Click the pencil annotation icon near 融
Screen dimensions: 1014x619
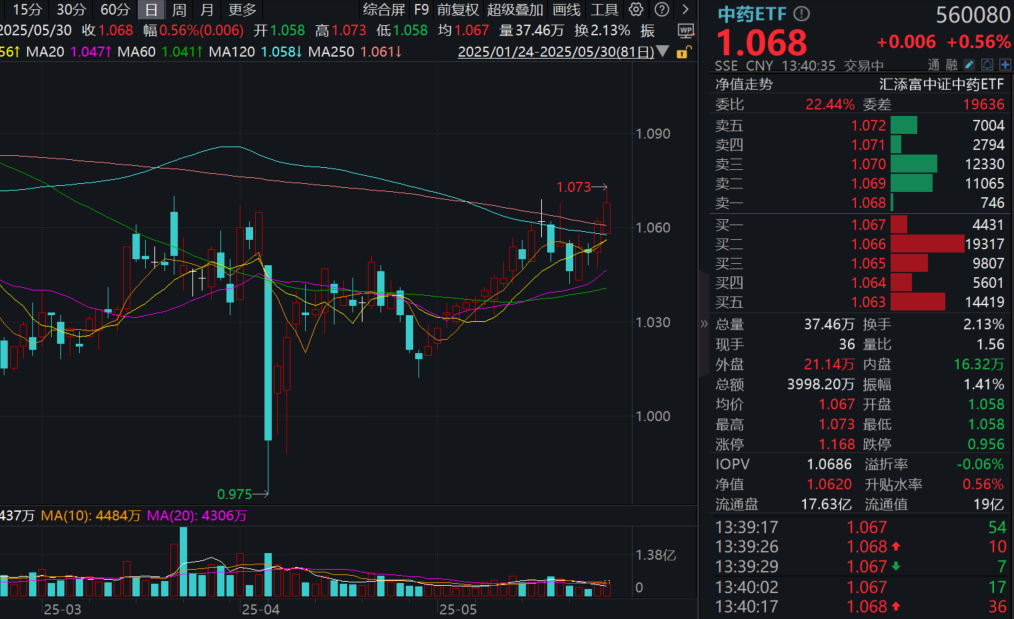point(968,63)
